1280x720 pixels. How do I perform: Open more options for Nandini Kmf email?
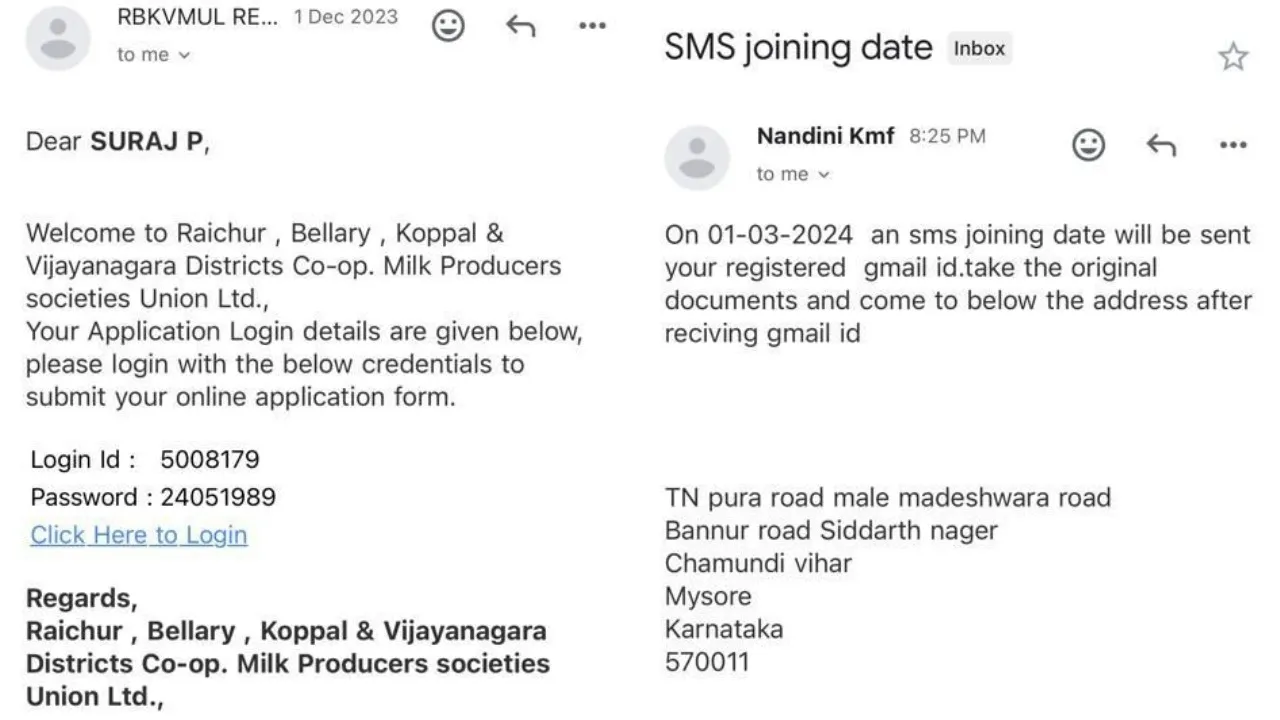[x=1232, y=145]
